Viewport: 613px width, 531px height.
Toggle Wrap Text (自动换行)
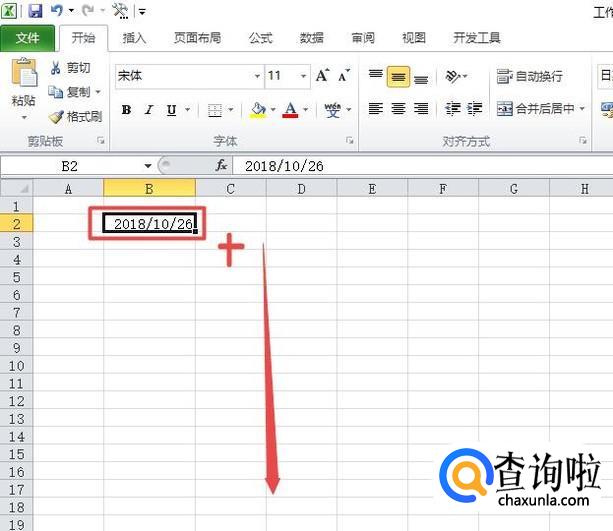505,76
